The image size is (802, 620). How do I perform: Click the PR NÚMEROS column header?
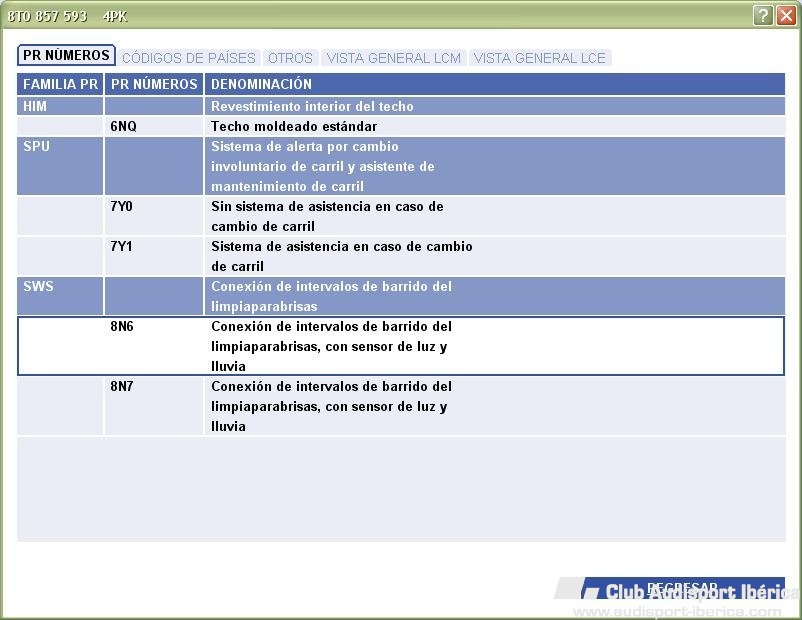point(154,84)
